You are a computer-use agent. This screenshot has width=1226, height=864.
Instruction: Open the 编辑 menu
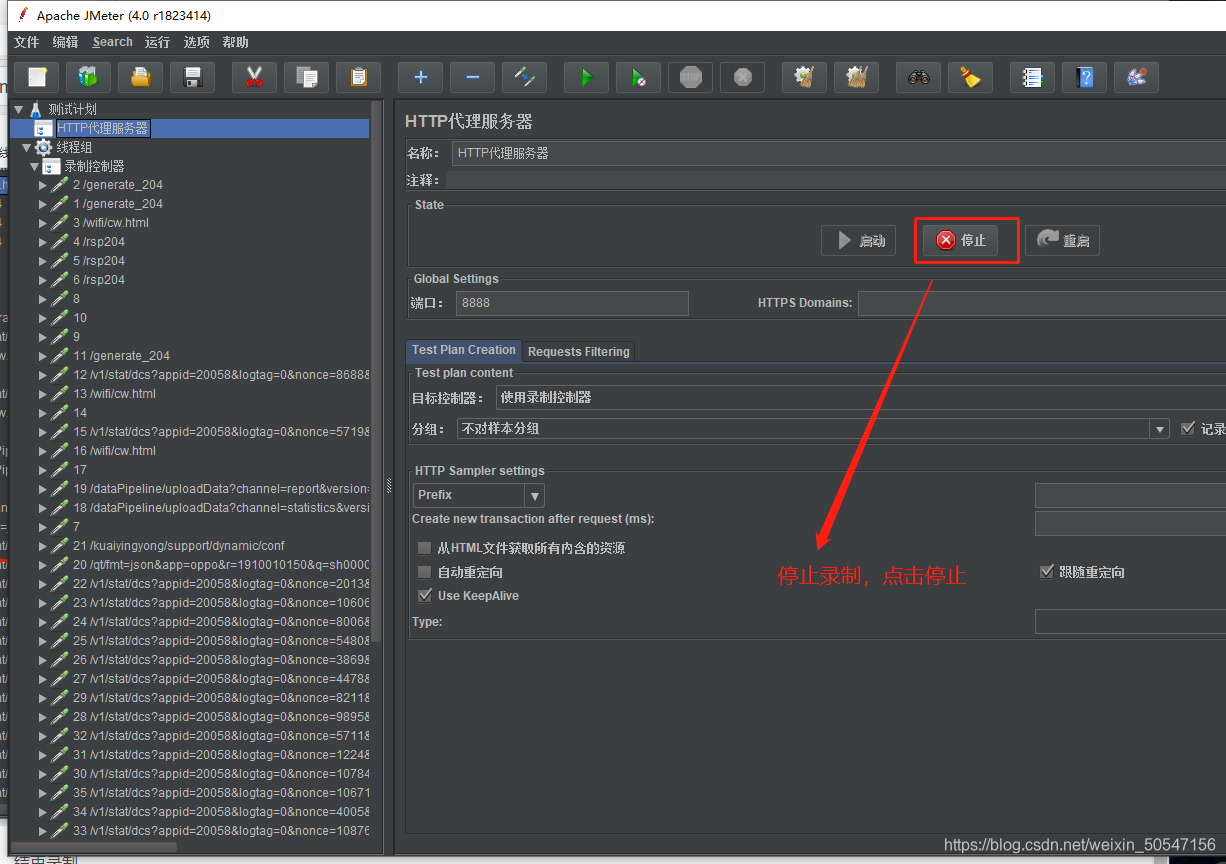click(x=65, y=42)
